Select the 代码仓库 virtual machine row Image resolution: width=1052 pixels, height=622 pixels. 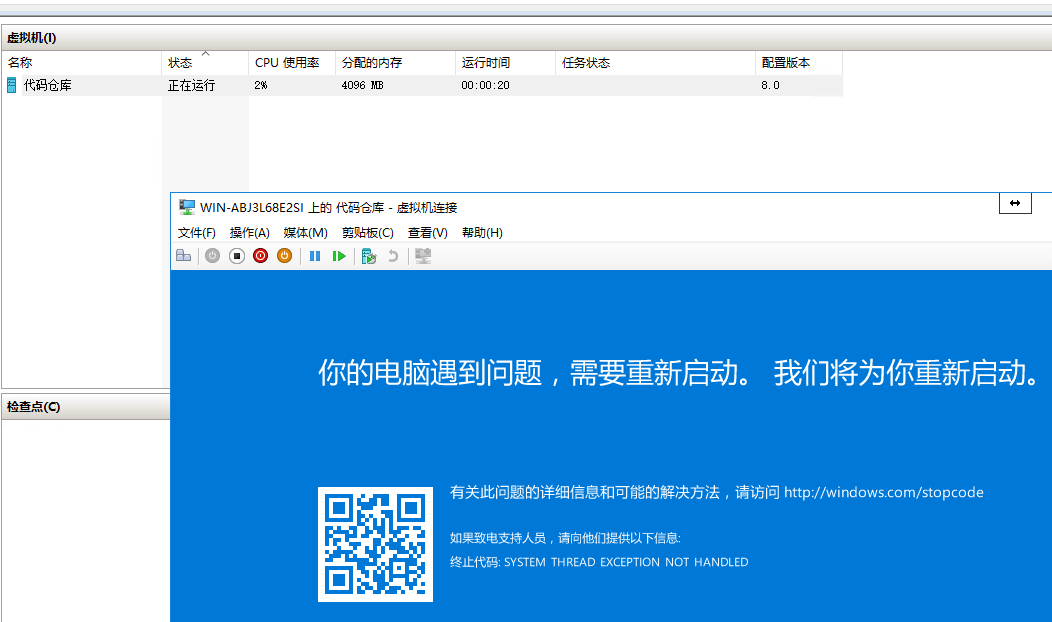pyautogui.click(x=48, y=86)
